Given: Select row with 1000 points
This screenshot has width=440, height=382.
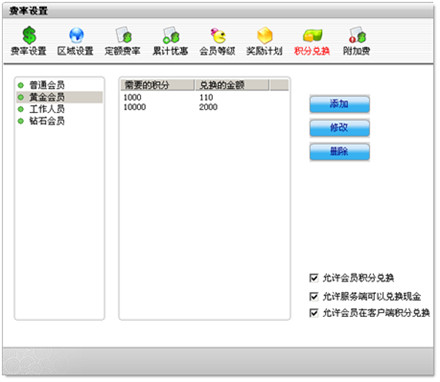Looking at the screenshot, I should 204,97.
